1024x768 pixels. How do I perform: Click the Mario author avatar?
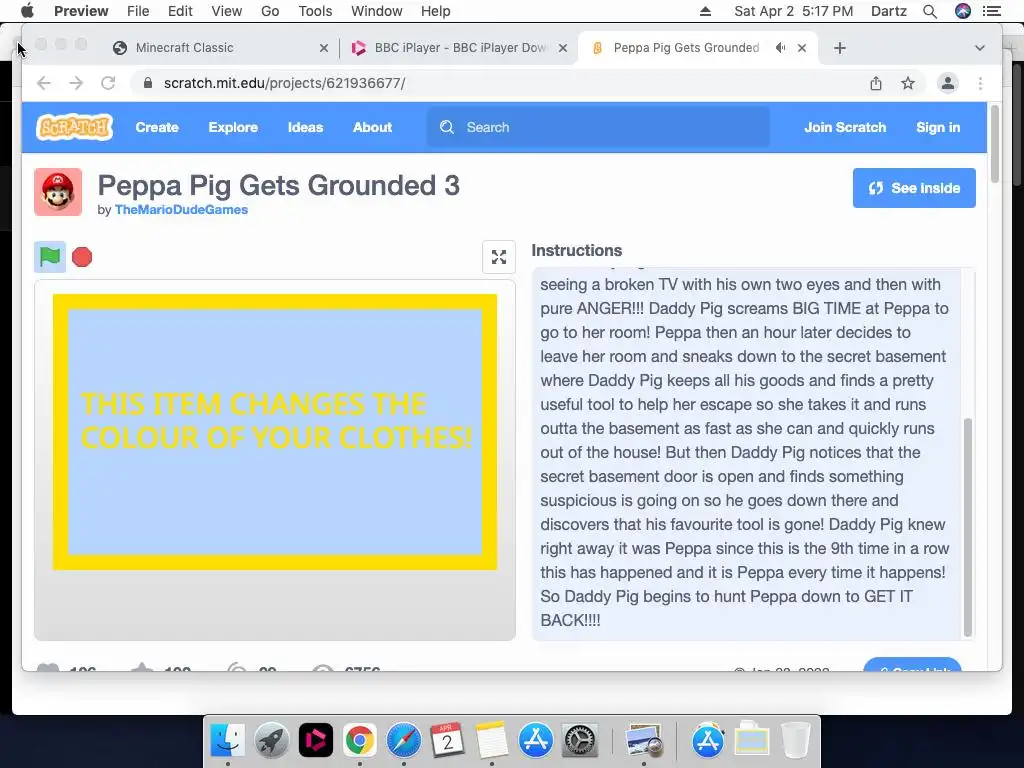click(x=58, y=192)
